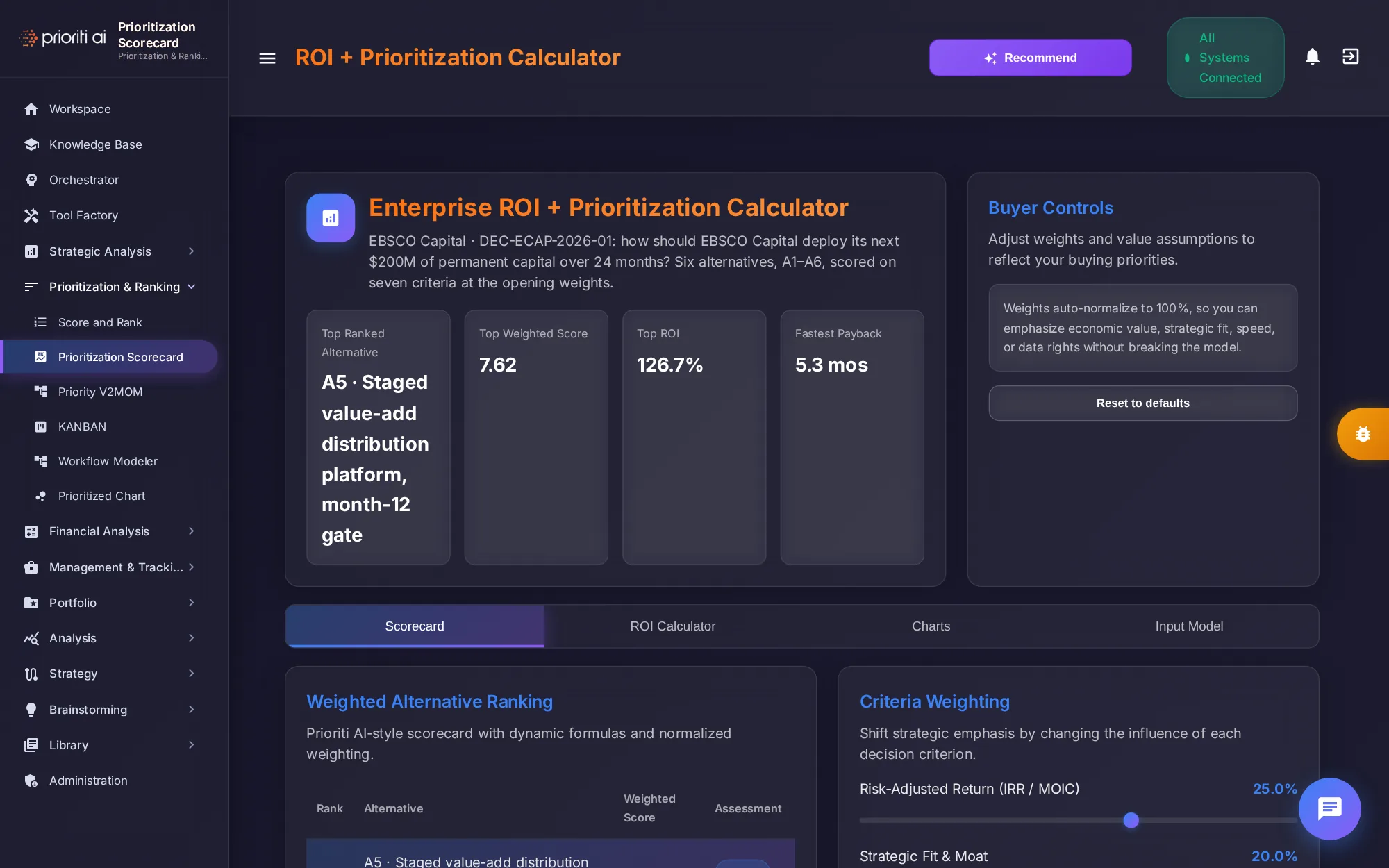The image size is (1389, 868).
Task: Click the All Systems Connected status badge
Action: coord(1225,58)
